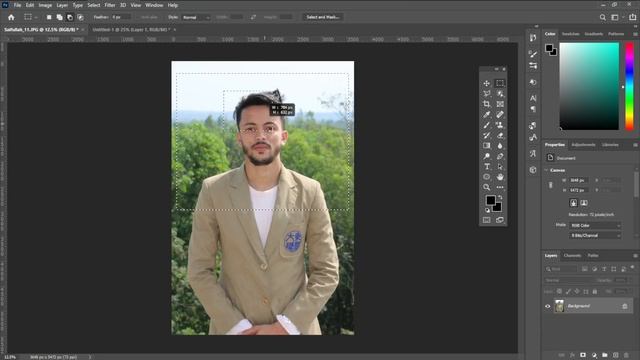Screen dimensions: 640x360
Task: Create a new layer from Layers panel footer
Action: coord(616,355)
